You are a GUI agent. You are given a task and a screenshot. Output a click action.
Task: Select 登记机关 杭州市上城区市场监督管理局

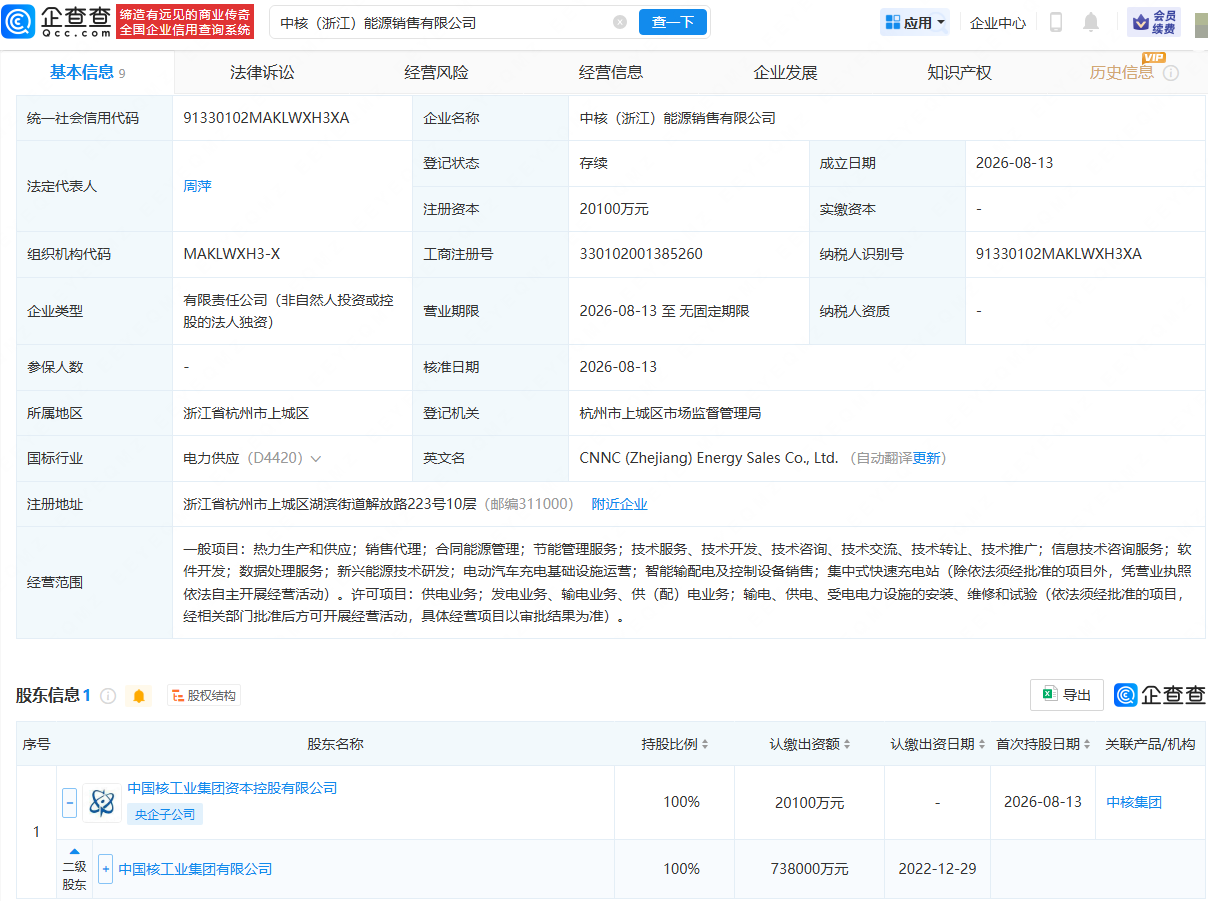[x=670, y=413]
